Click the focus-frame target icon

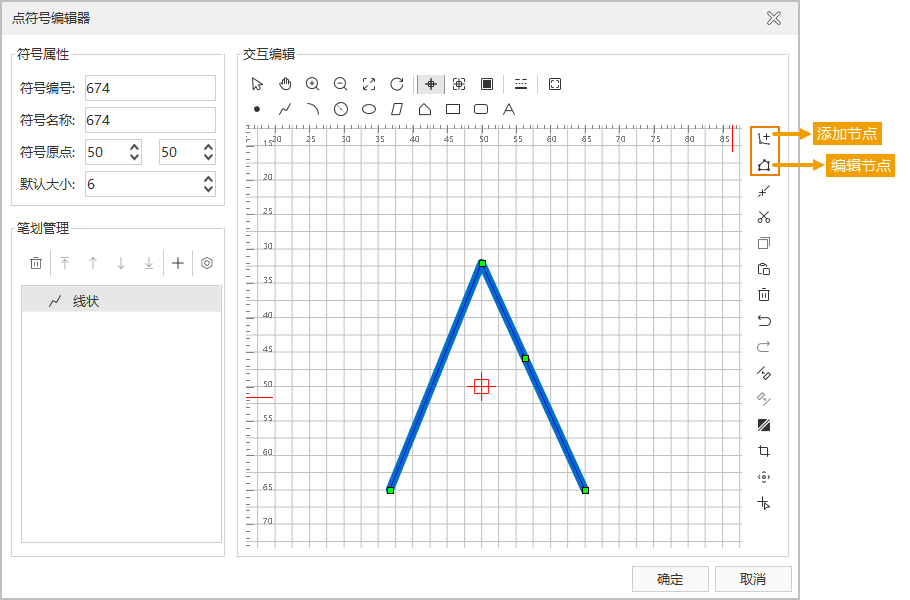(459, 84)
